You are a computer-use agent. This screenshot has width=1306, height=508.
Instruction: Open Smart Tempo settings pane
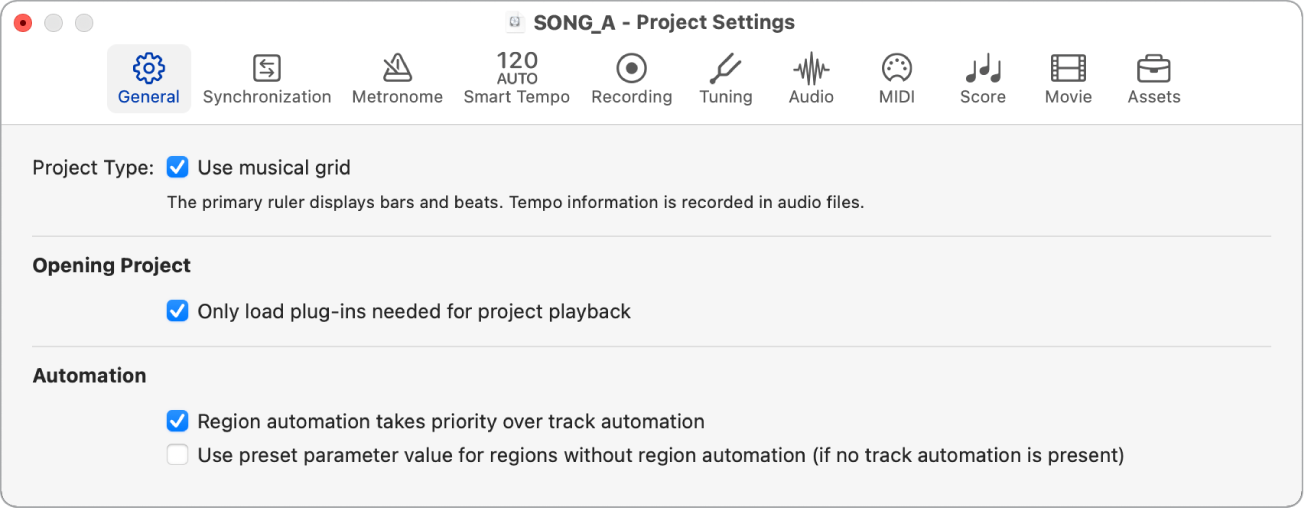[516, 68]
